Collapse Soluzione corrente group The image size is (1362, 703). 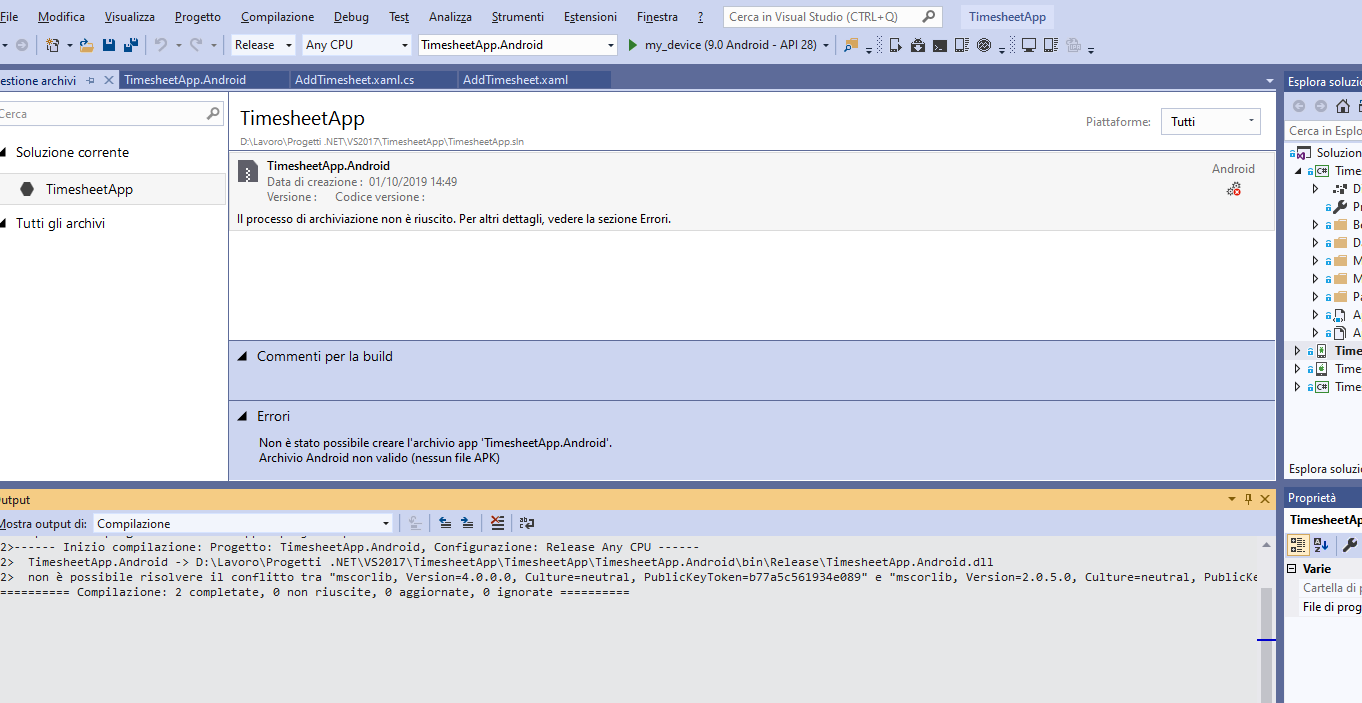3,153
